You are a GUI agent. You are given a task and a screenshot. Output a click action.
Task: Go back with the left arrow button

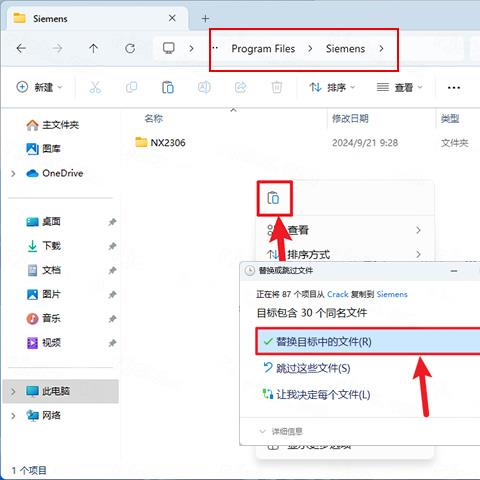pyautogui.click(x=21, y=49)
